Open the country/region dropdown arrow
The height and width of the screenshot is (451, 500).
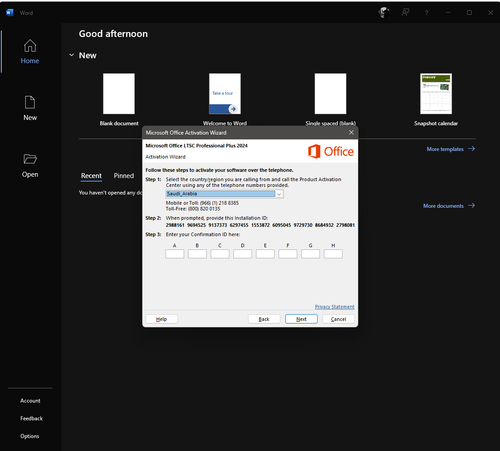[x=279, y=194]
